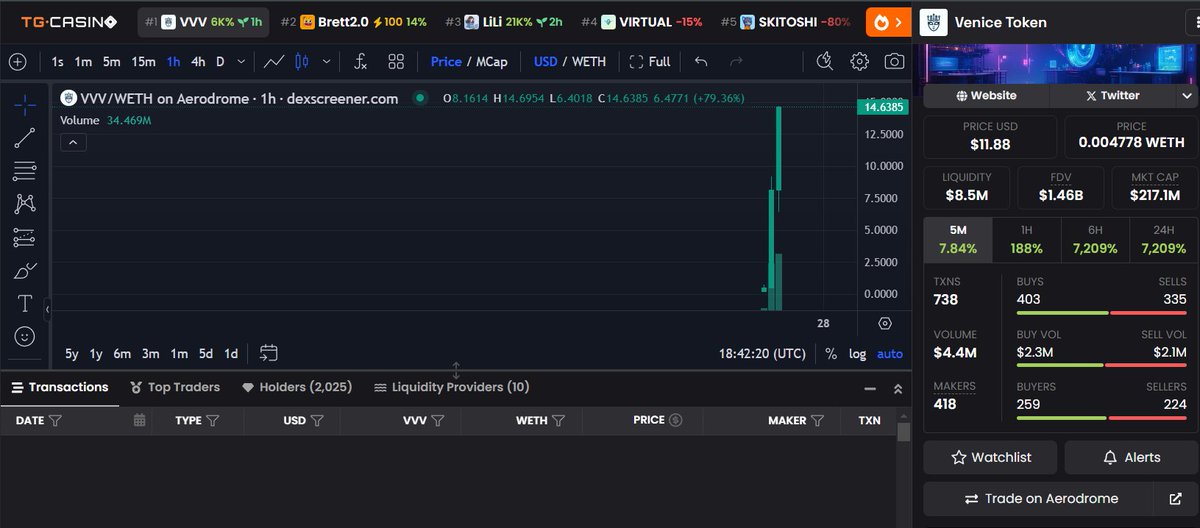Open the Fibonacci retracement tool
Image resolution: width=1200 pixels, height=528 pixels.
(x=25, y=171)
